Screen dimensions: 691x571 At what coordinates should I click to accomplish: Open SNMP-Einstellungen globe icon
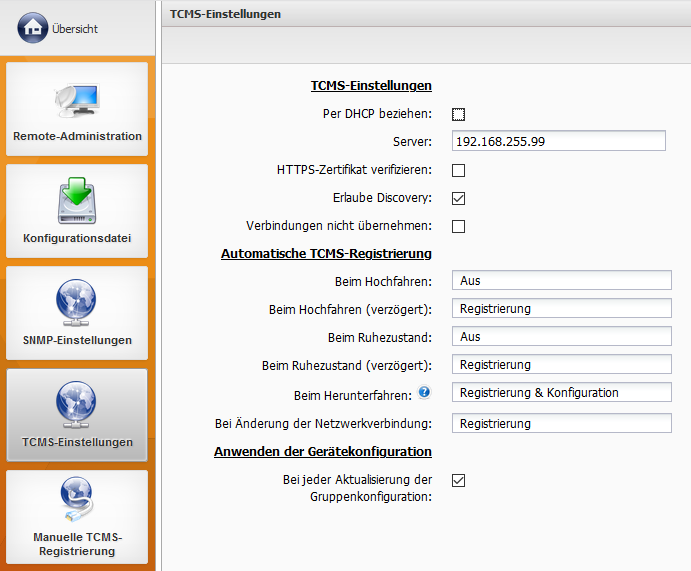[x=77, y=303]
